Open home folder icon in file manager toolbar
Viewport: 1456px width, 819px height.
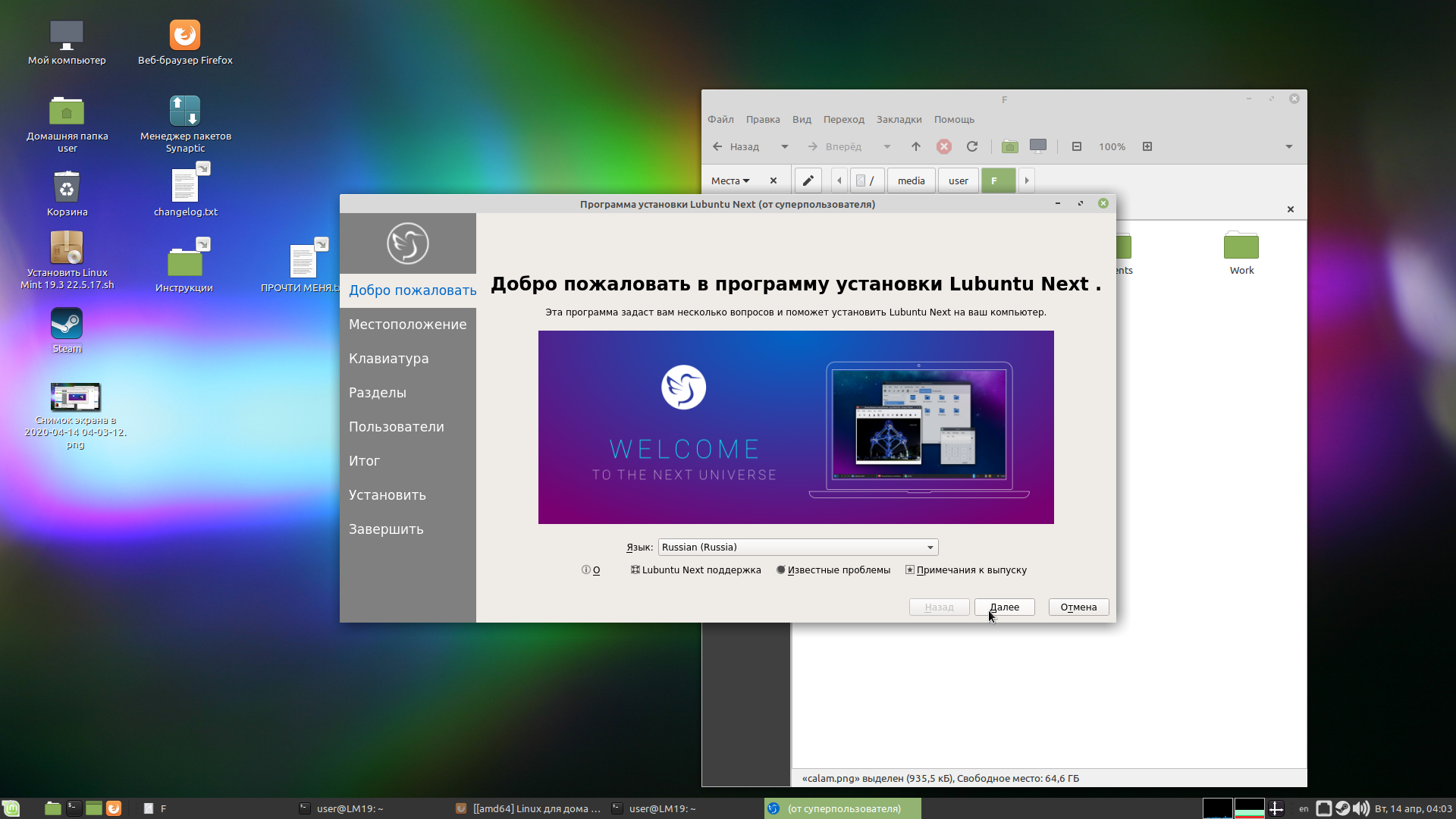click(x=1010, y=146)
